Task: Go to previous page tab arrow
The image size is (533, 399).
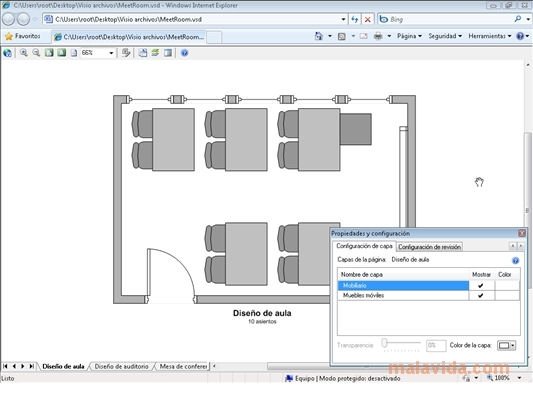Action: (x=14, y=366)
